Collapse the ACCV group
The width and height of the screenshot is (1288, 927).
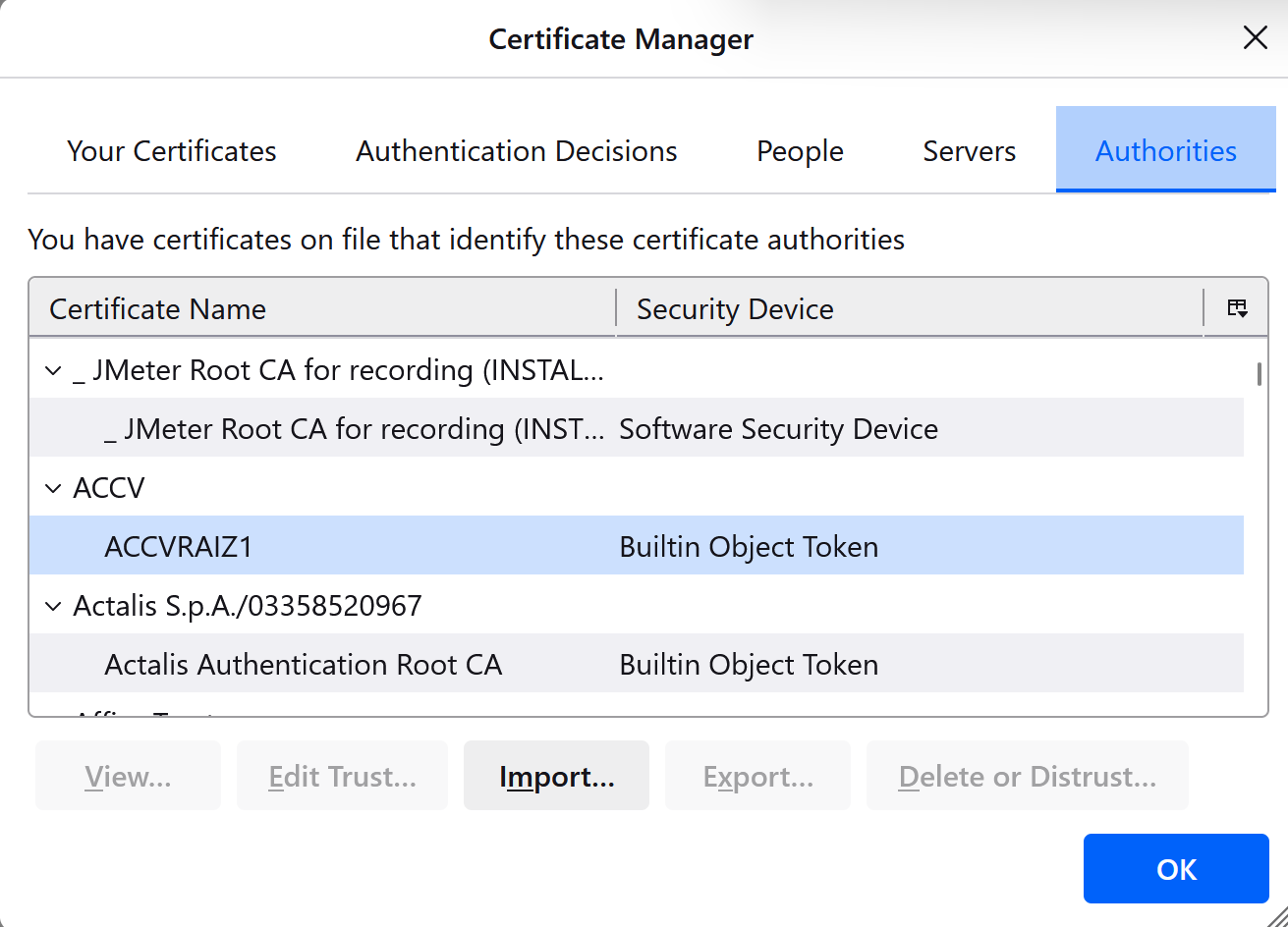[x=53, y=489]
